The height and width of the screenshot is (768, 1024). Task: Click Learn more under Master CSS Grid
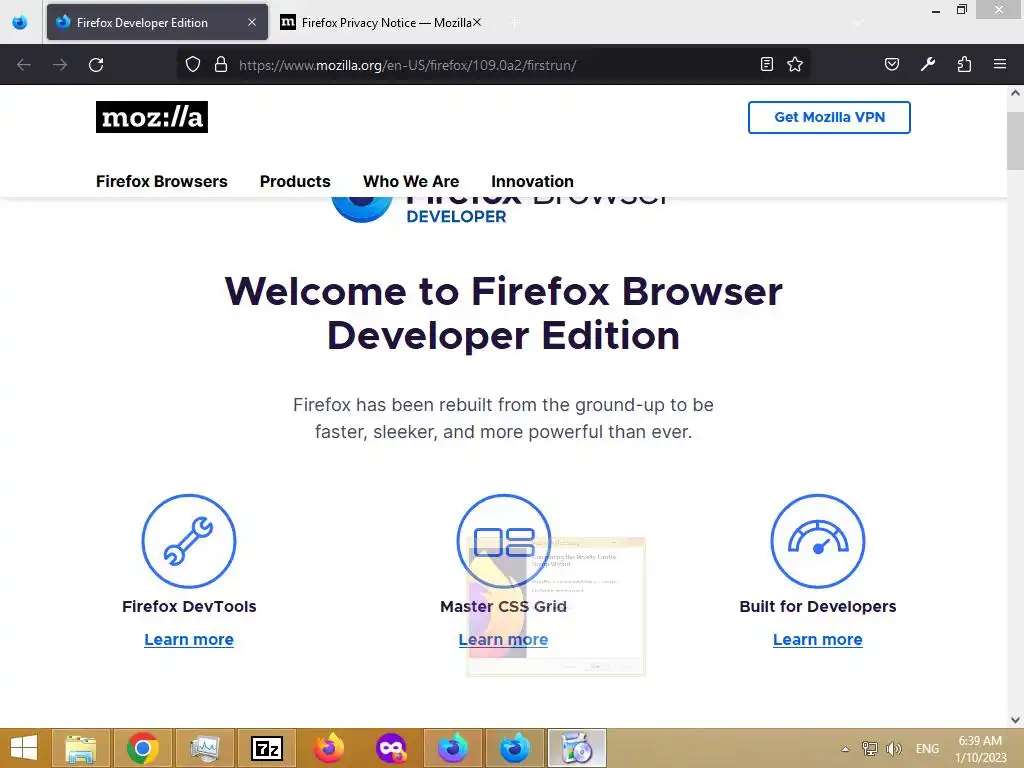pyautogui.click(x=504, y=639)
